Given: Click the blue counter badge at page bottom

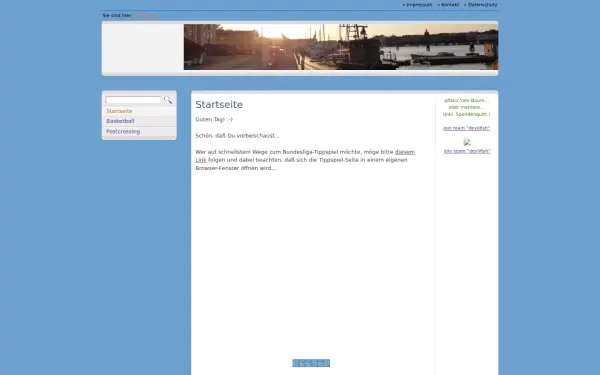Looking at the screenshot, I should click(311, 363).
